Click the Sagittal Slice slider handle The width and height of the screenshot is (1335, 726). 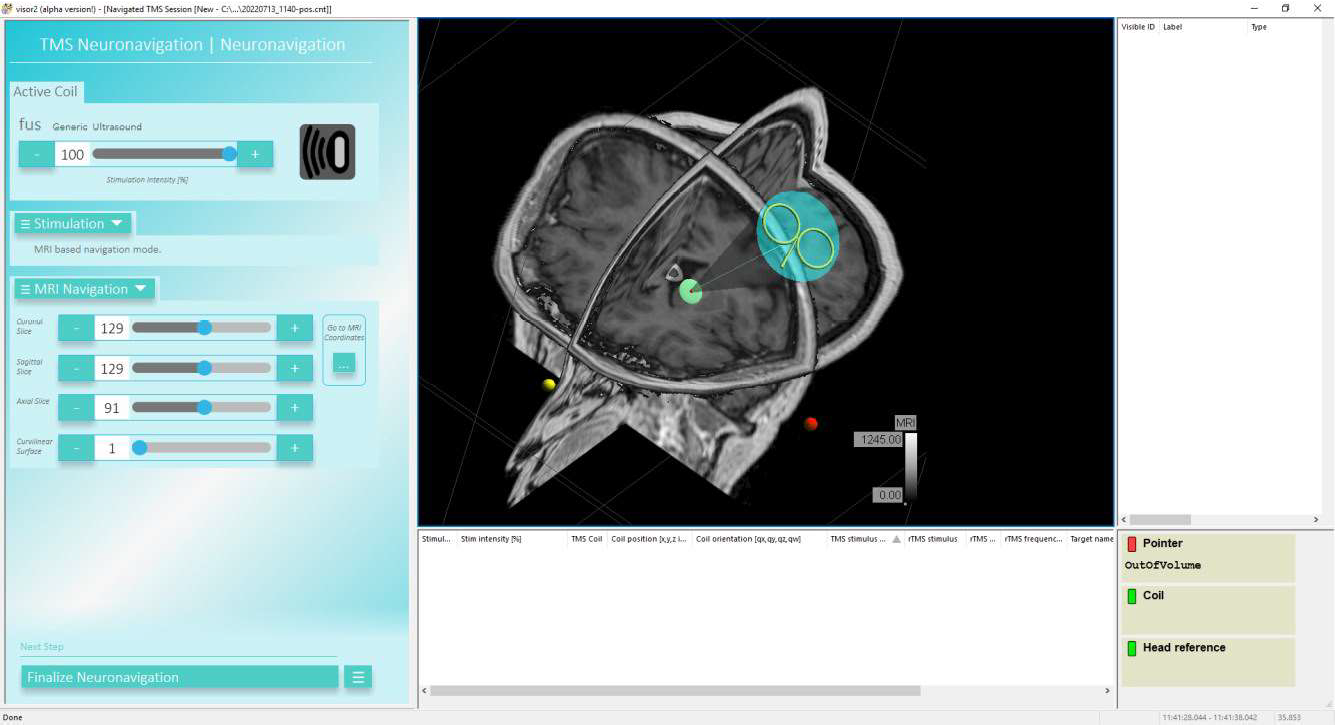(204, 368)
